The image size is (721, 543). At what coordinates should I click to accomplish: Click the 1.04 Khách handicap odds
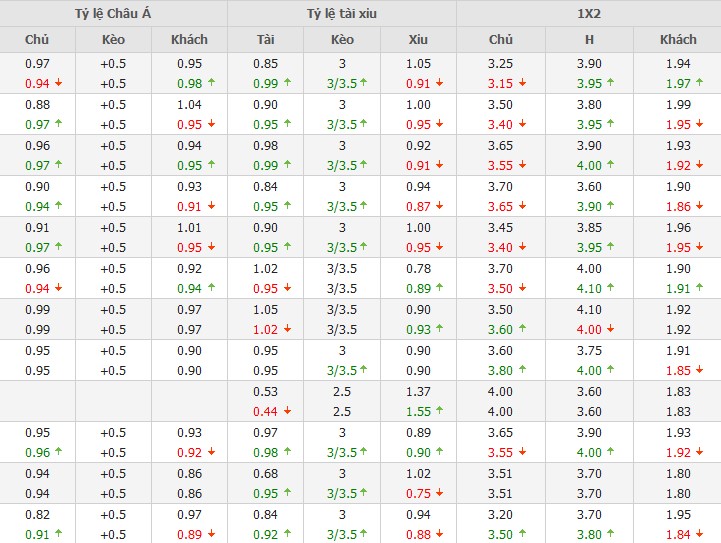tap(189, 104)
